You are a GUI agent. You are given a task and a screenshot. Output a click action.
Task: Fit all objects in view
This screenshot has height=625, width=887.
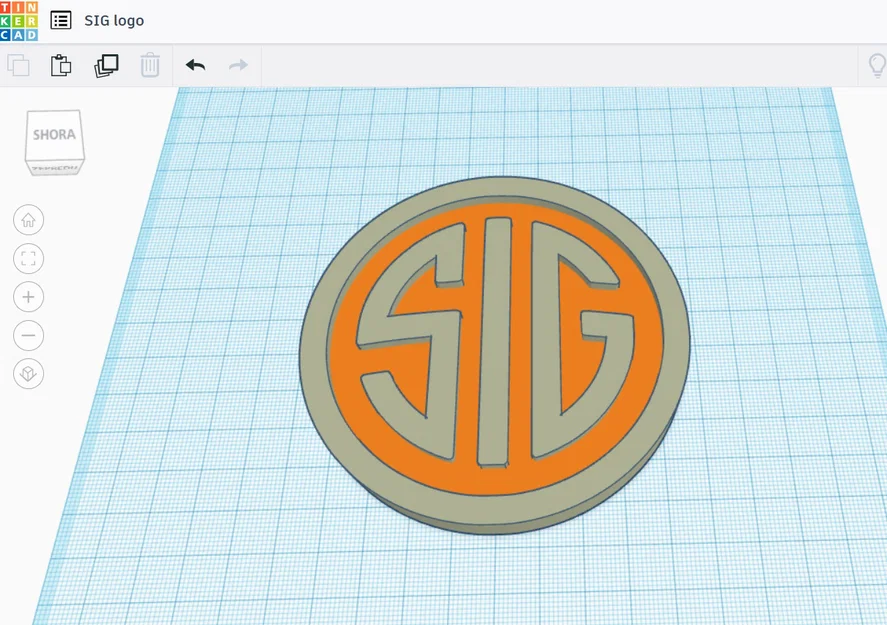click(x=28, y=258)
